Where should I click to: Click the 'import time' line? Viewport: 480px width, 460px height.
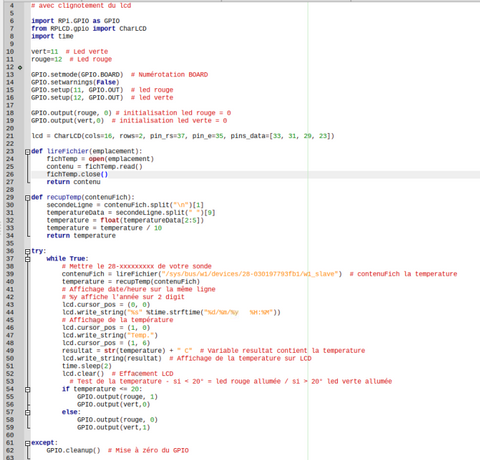tap(52, 36)
